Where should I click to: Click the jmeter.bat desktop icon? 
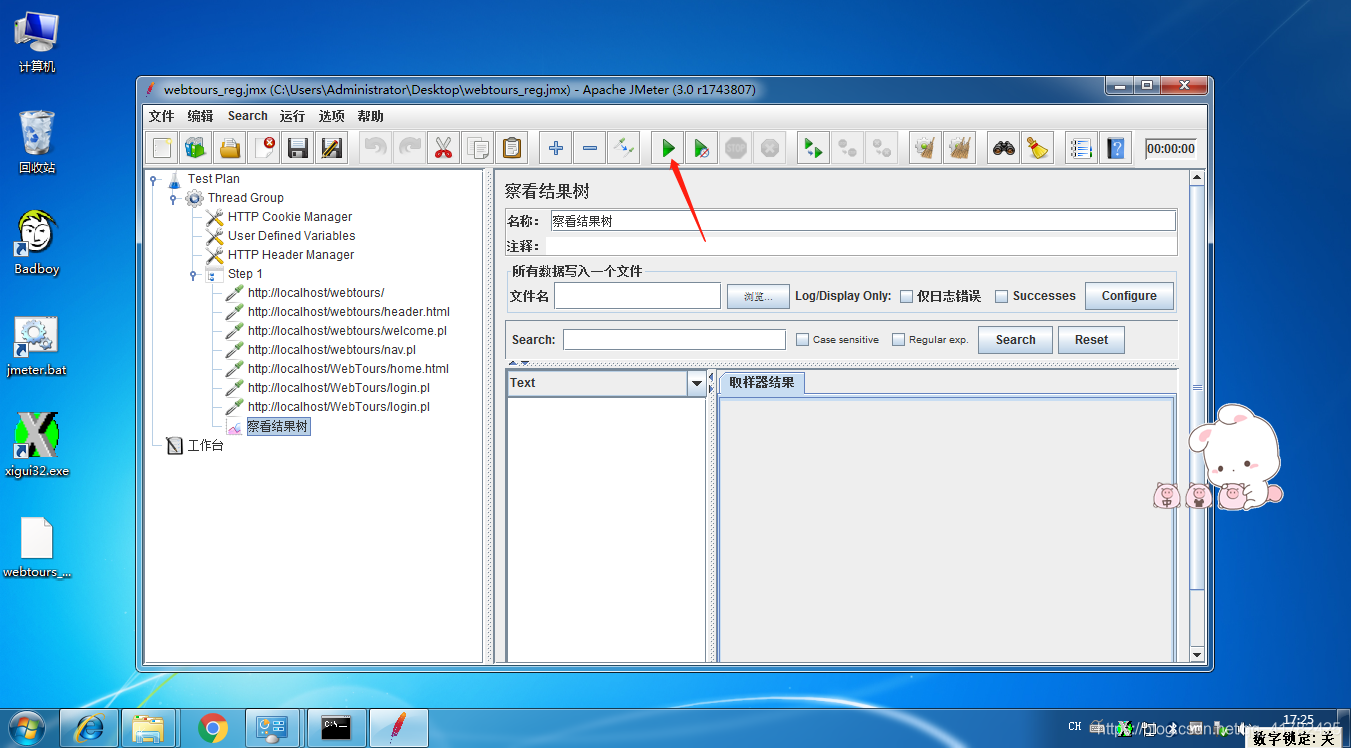click(x=37, y=345)
